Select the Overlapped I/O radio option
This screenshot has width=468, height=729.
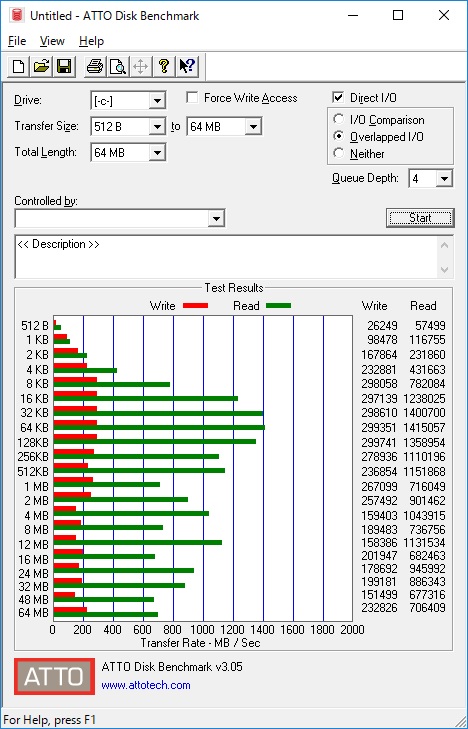[x=339, y=137]
